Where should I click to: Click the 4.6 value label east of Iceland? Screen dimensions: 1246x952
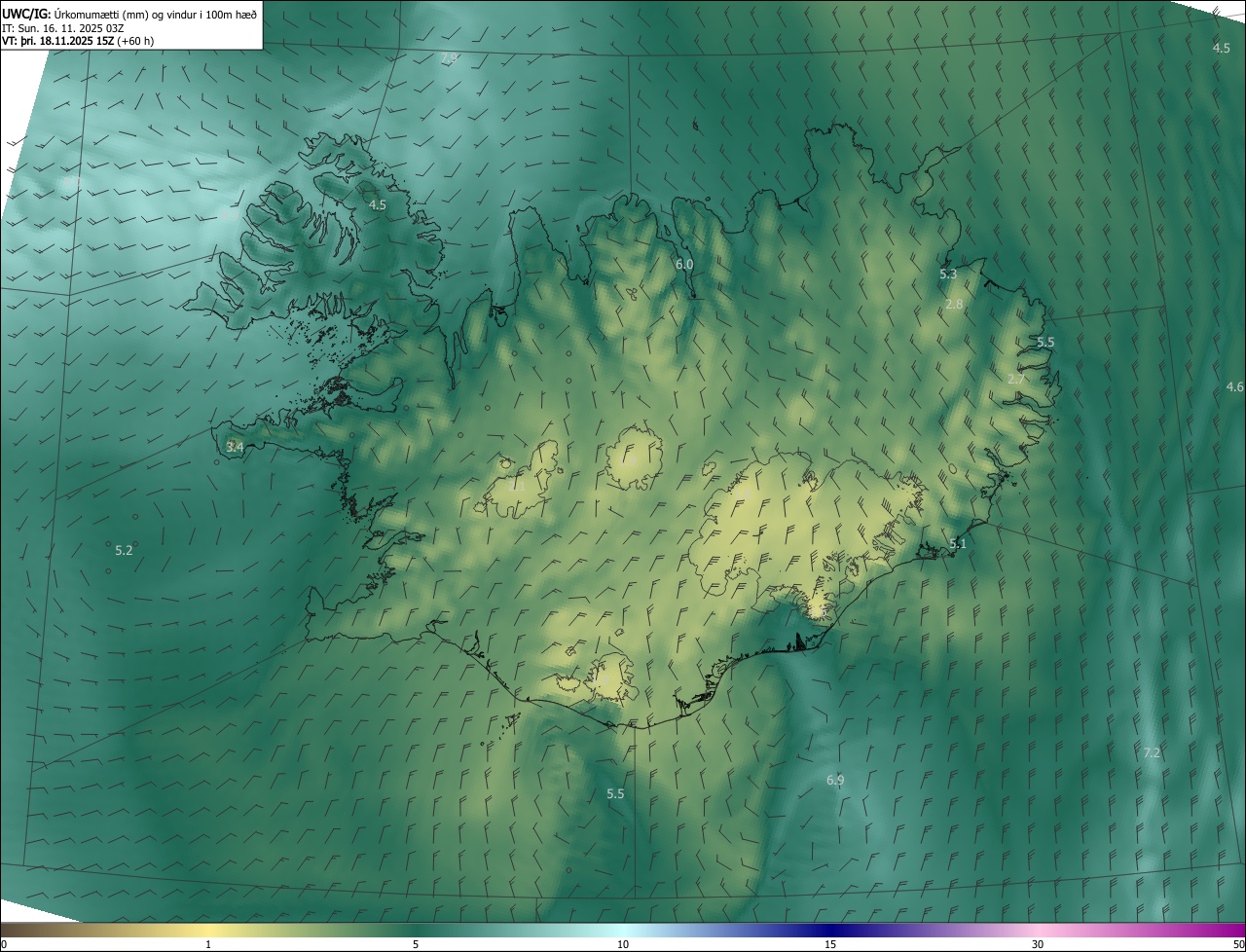1234,387
